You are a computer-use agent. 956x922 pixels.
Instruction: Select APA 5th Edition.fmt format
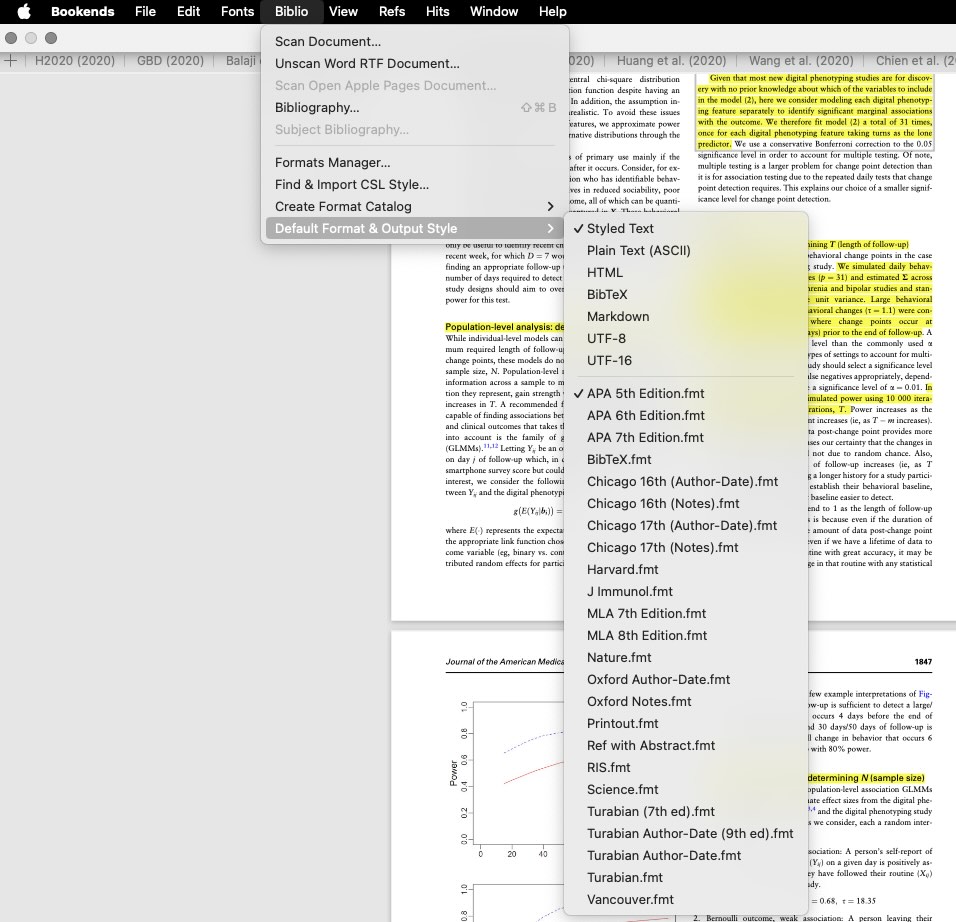tap(686, 393)
